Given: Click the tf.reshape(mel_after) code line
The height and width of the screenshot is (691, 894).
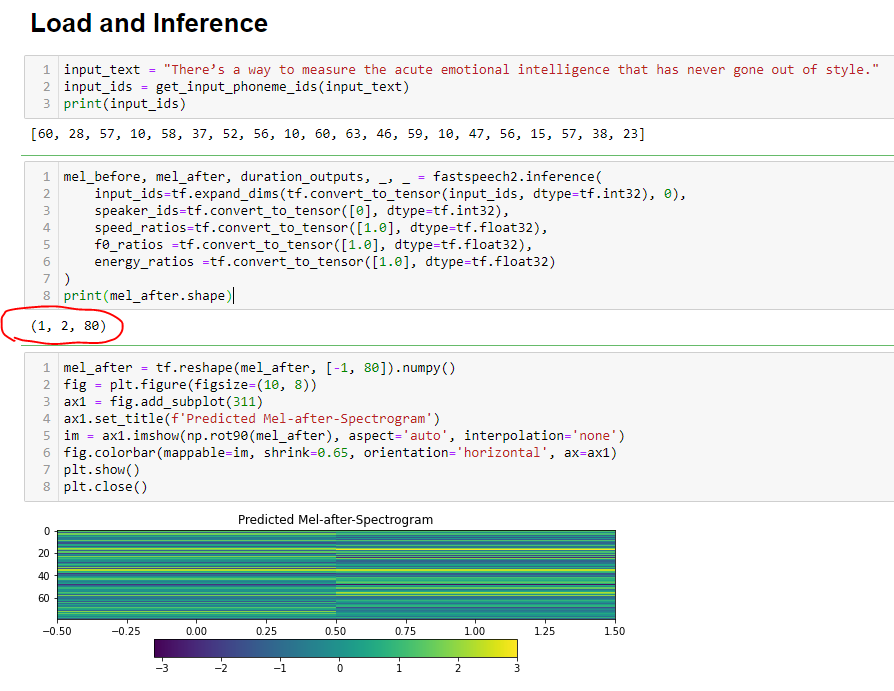Looking at the screenshot, I should click(259, 368).
